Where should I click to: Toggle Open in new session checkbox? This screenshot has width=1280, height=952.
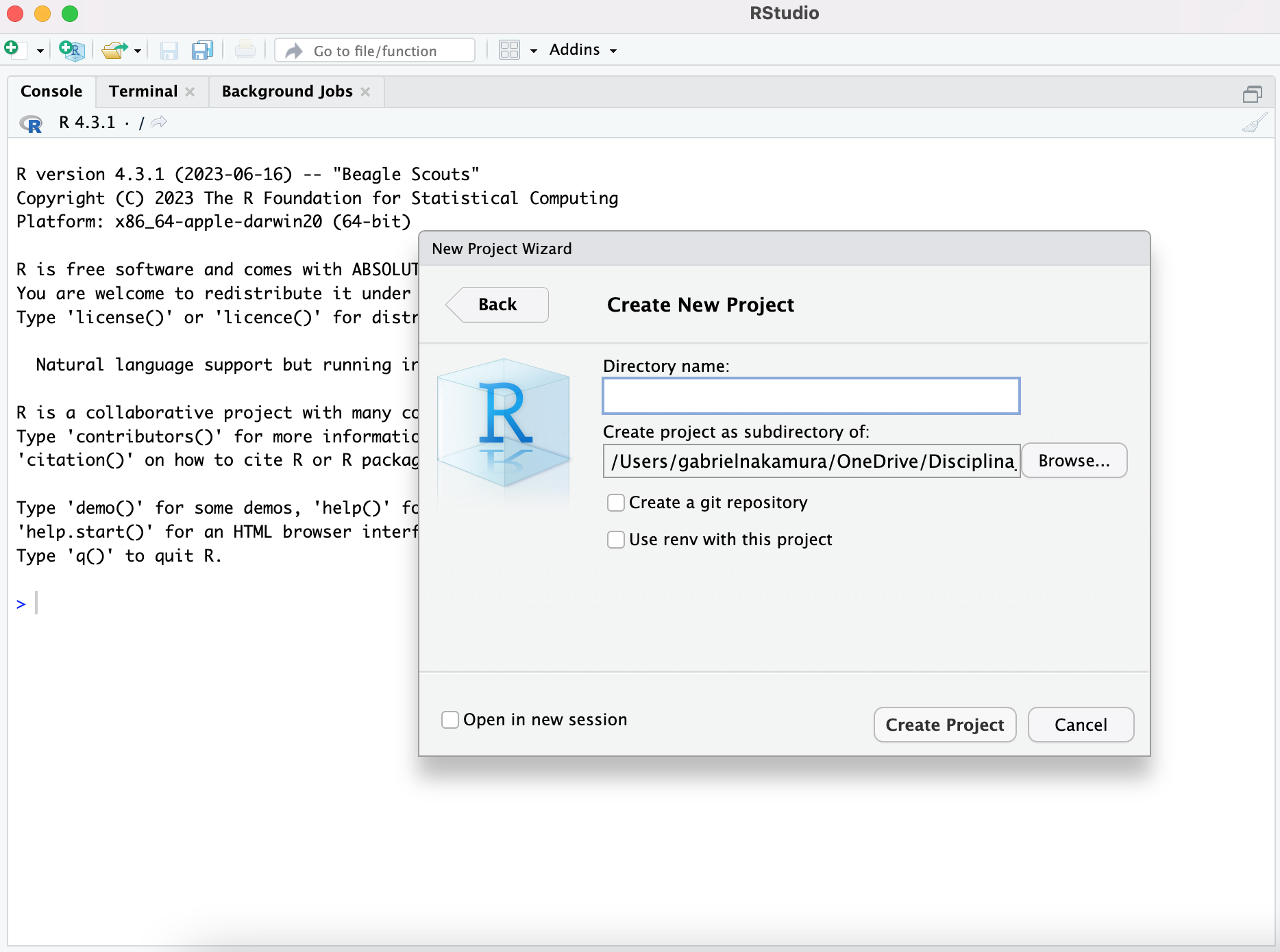450,720
